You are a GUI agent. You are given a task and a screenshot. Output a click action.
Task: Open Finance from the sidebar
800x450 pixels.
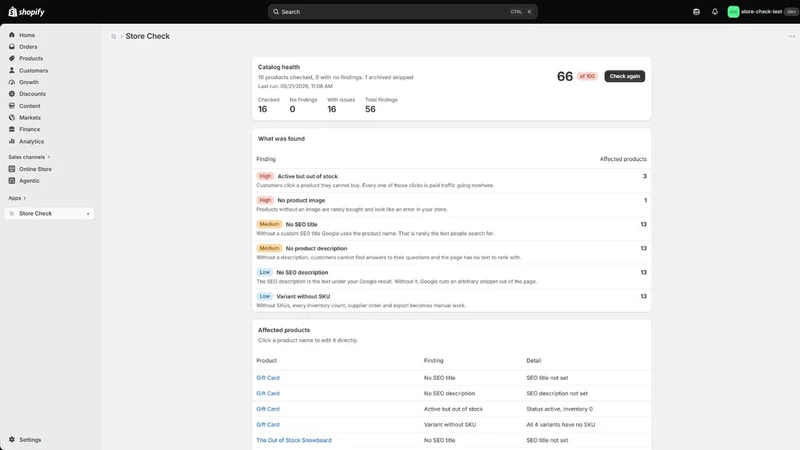(x=30, y=130)
